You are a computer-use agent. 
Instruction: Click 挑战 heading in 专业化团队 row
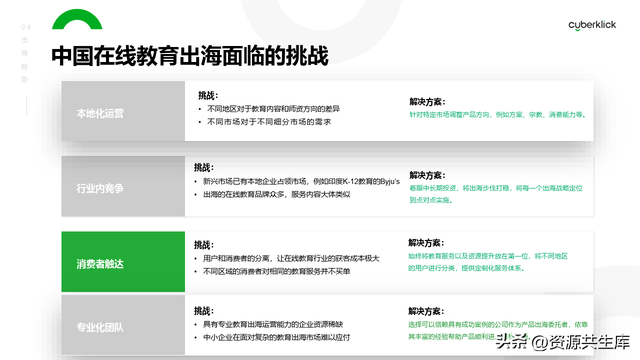pos(204,311)
